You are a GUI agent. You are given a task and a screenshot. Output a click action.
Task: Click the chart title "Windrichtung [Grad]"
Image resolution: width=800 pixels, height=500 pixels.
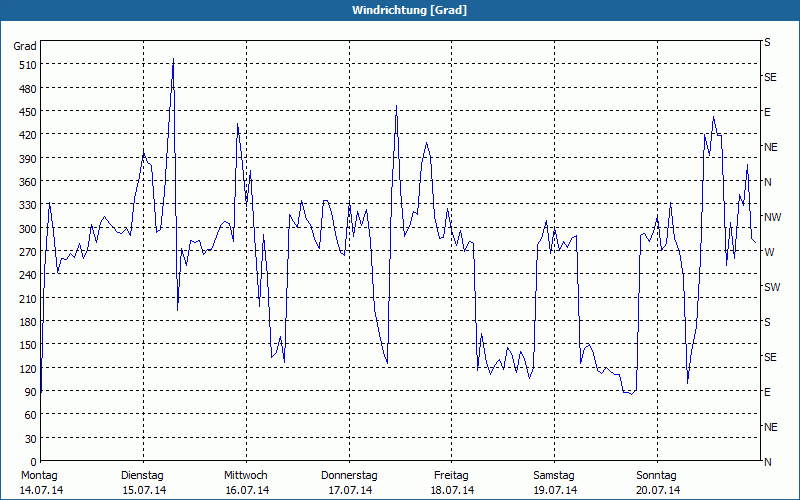point(409,10)
